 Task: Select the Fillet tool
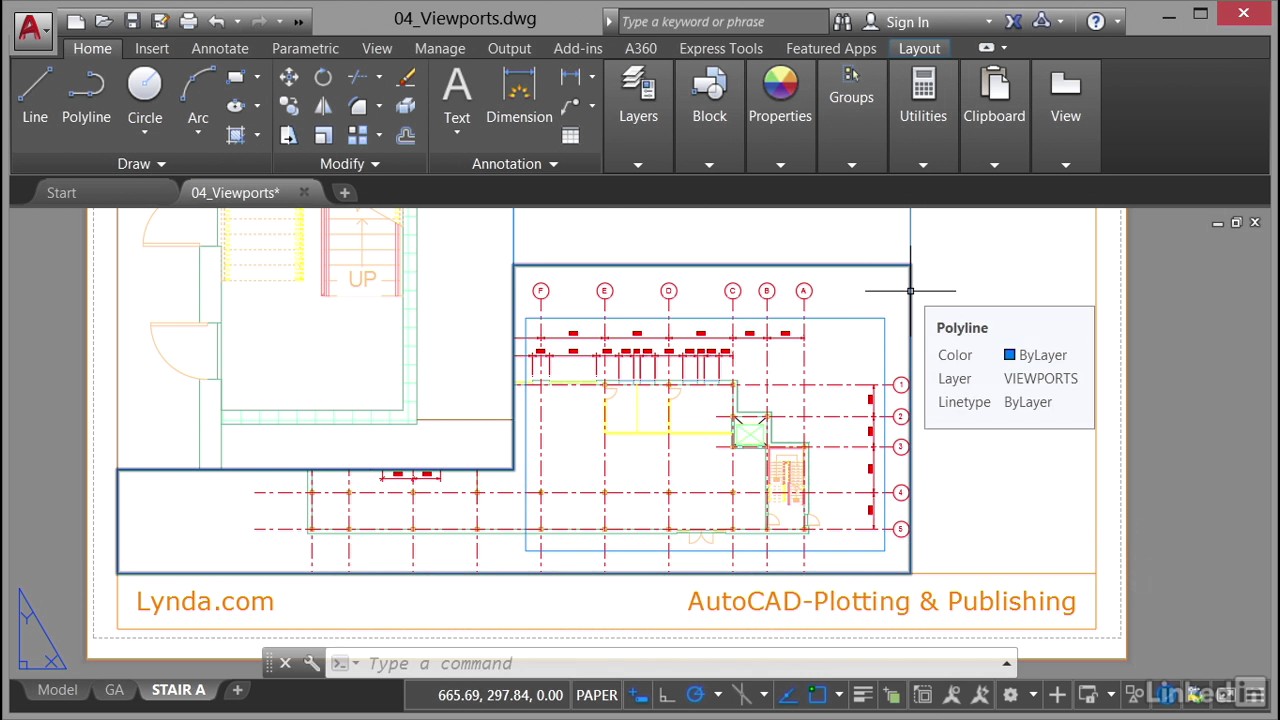[x=357, y=106]
